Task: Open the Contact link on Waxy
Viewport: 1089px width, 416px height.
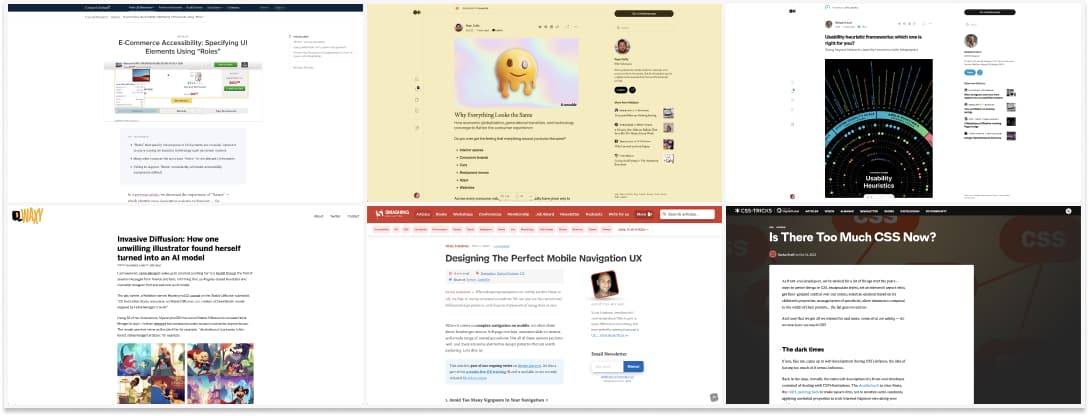Action: coord(353,216)
